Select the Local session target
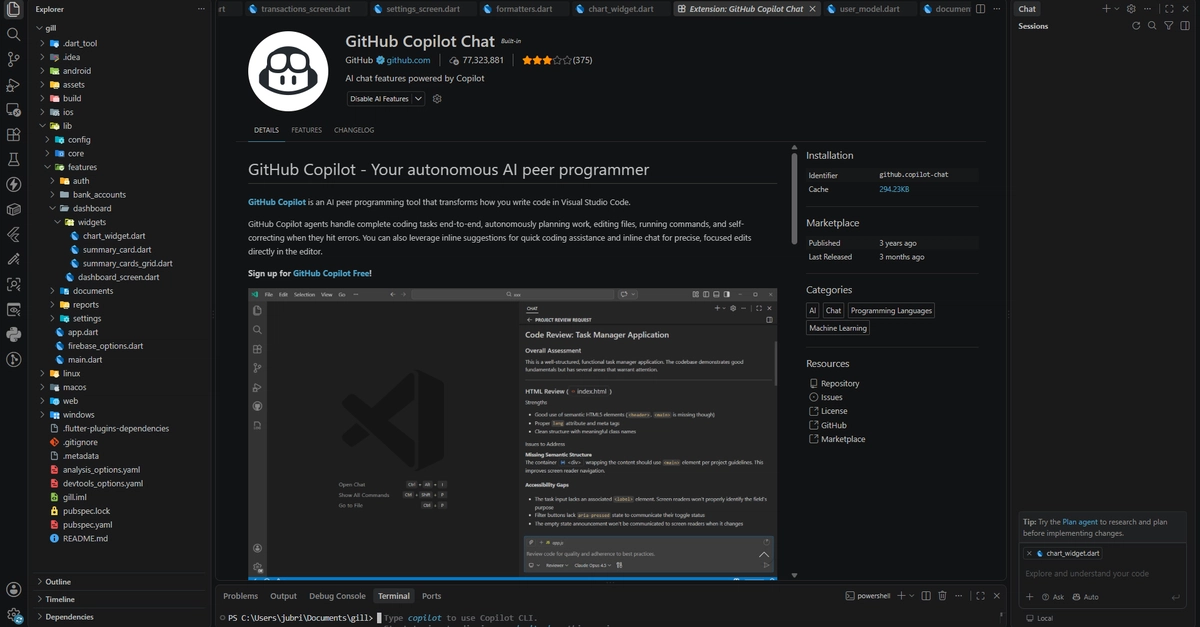Image resolution: width=1200 pixels, height=627 pixels. 1039,618
